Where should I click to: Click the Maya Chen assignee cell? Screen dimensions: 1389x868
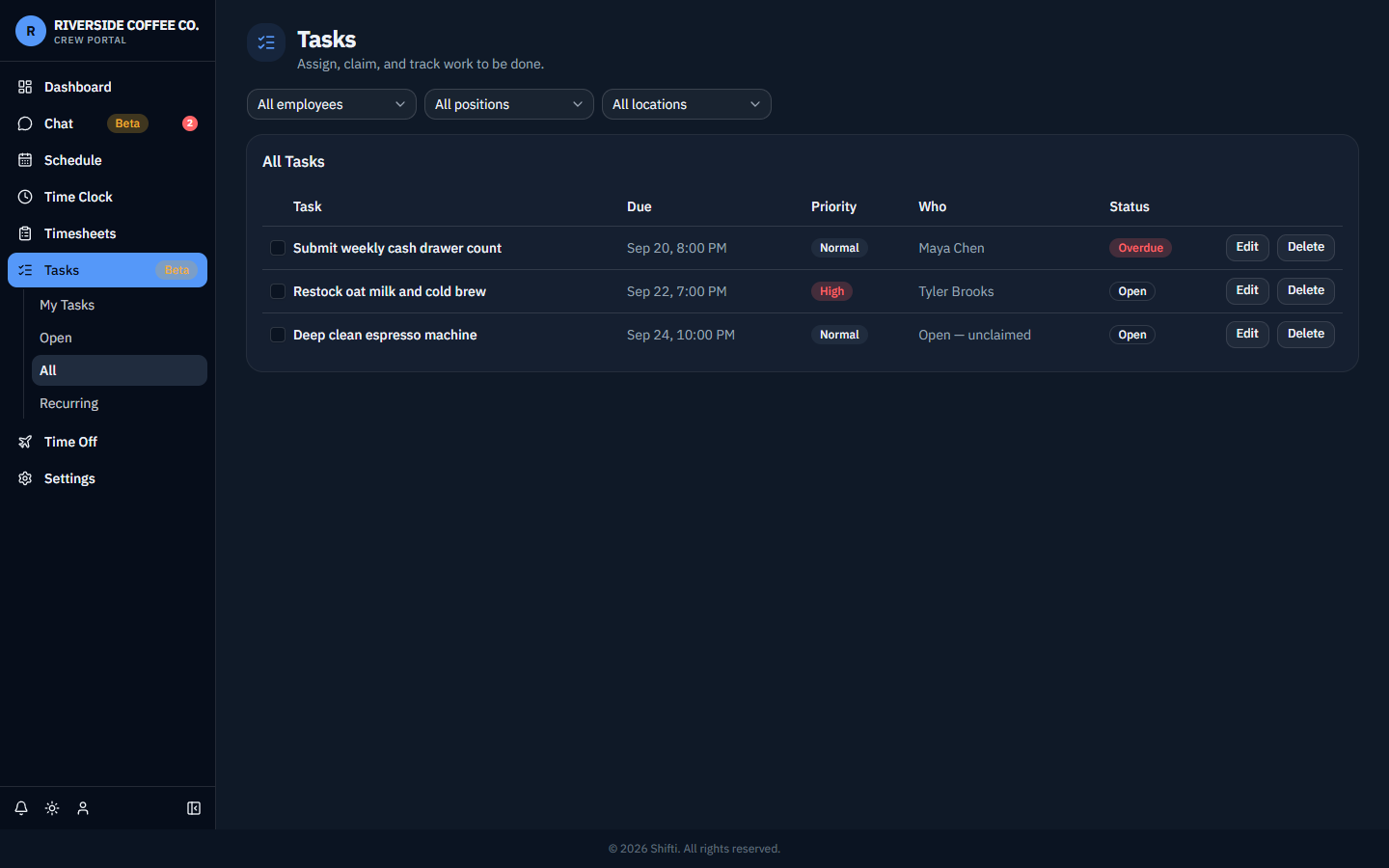951,248
